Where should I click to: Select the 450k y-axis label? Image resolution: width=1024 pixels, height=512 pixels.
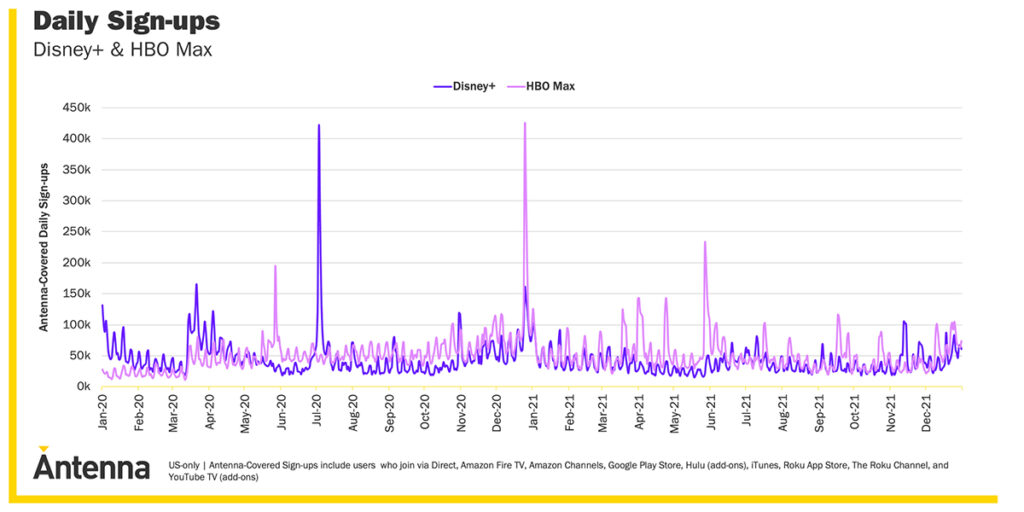pos(77,107)
